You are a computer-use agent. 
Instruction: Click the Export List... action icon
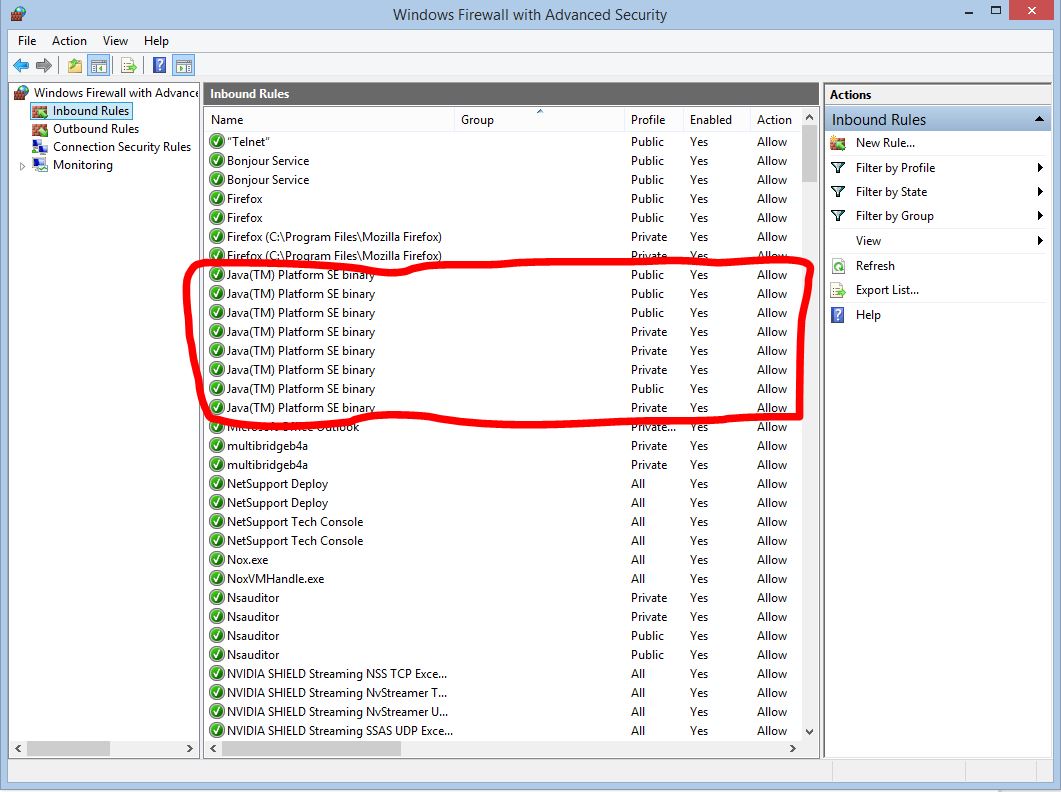click(x=839, y=290)
